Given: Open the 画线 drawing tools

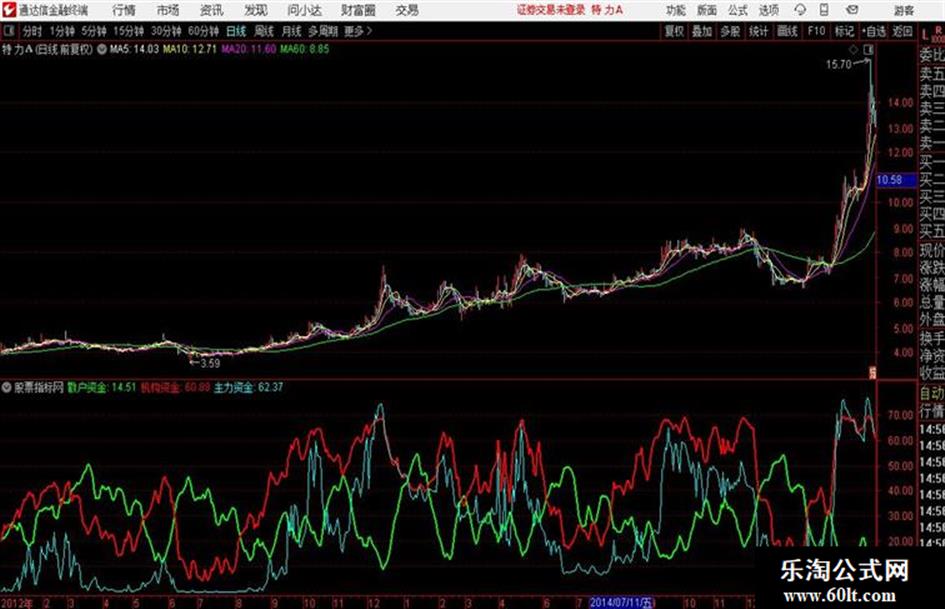Looking at the screenshot, I should 787,31.
